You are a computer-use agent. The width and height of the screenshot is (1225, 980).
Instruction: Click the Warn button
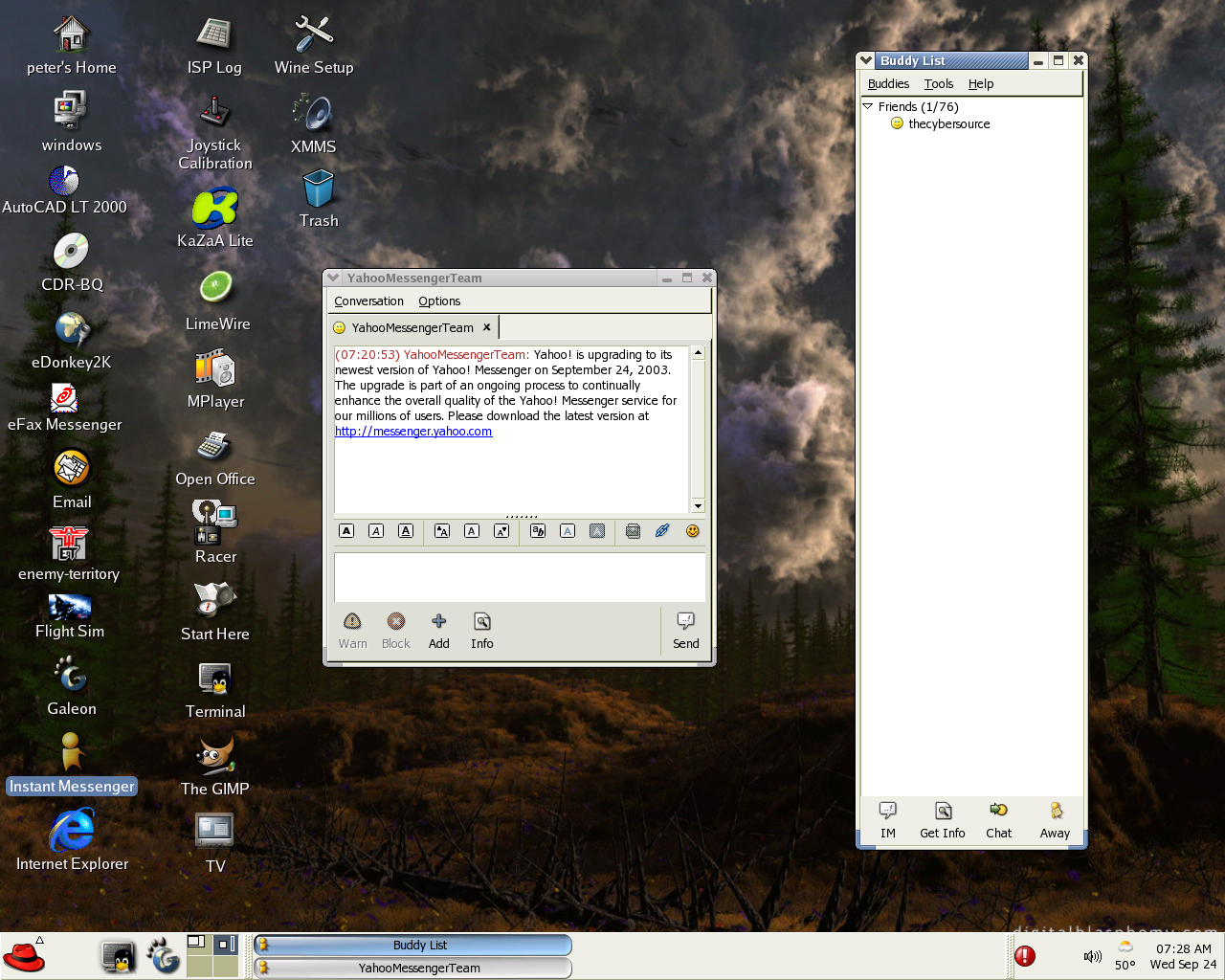click(x=352, y=631)
